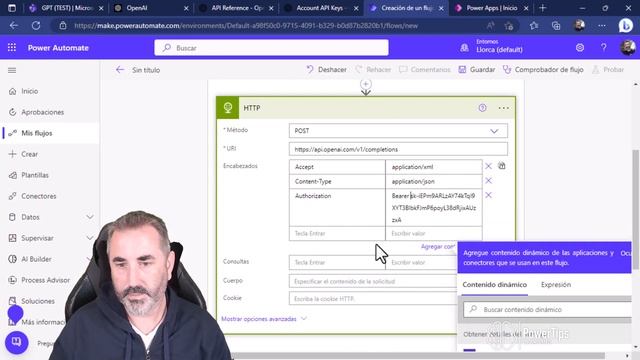Viewport: 640px width, 360px height.
Task: Open the help question mark icon
Action: [604, 48]
